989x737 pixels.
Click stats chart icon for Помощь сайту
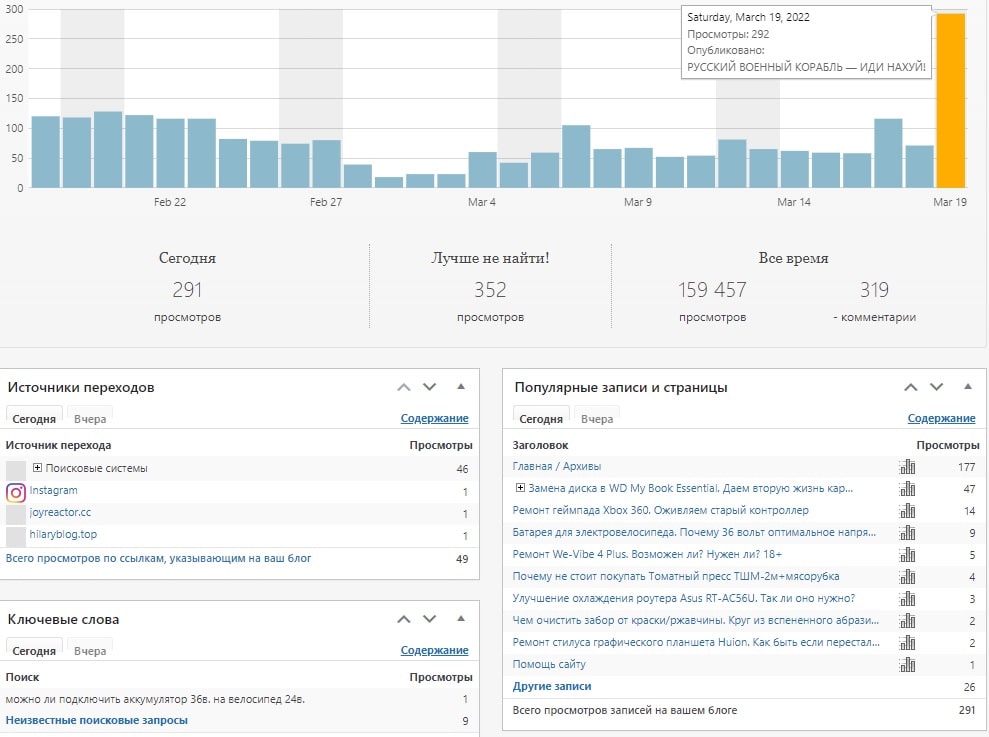click(907, 665)
